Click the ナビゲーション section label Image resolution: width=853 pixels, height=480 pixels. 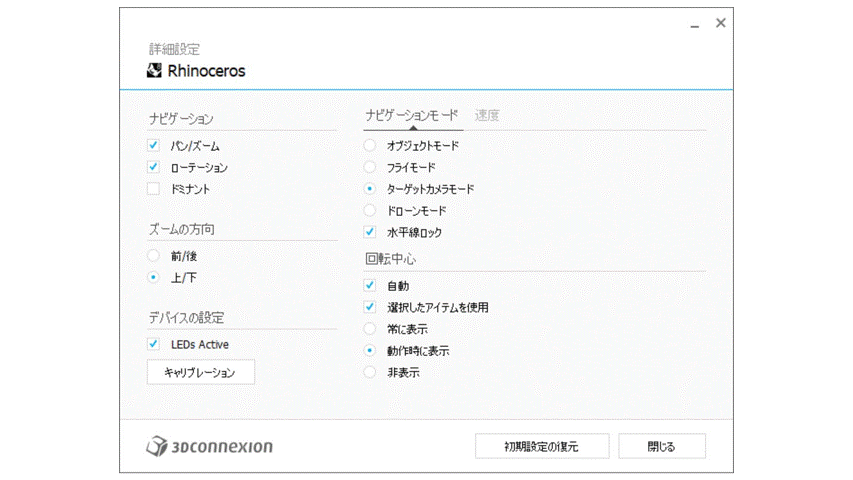point(181,119)
